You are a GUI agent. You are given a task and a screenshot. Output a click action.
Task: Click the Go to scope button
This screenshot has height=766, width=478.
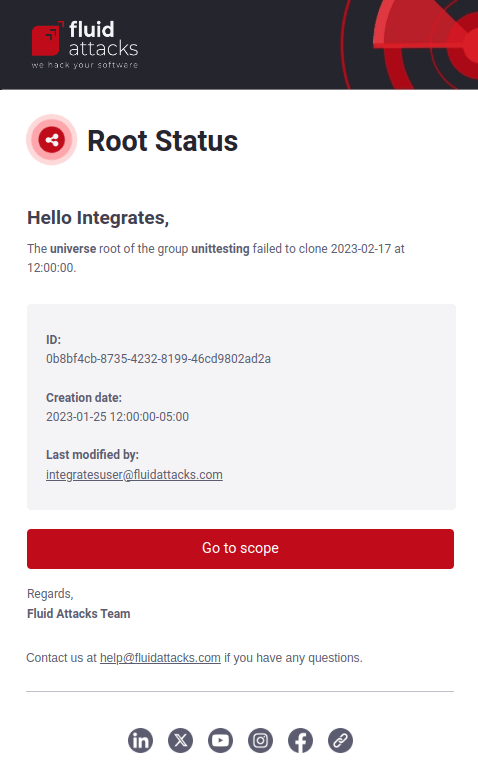pyautogui.click(x=240, y=549)
